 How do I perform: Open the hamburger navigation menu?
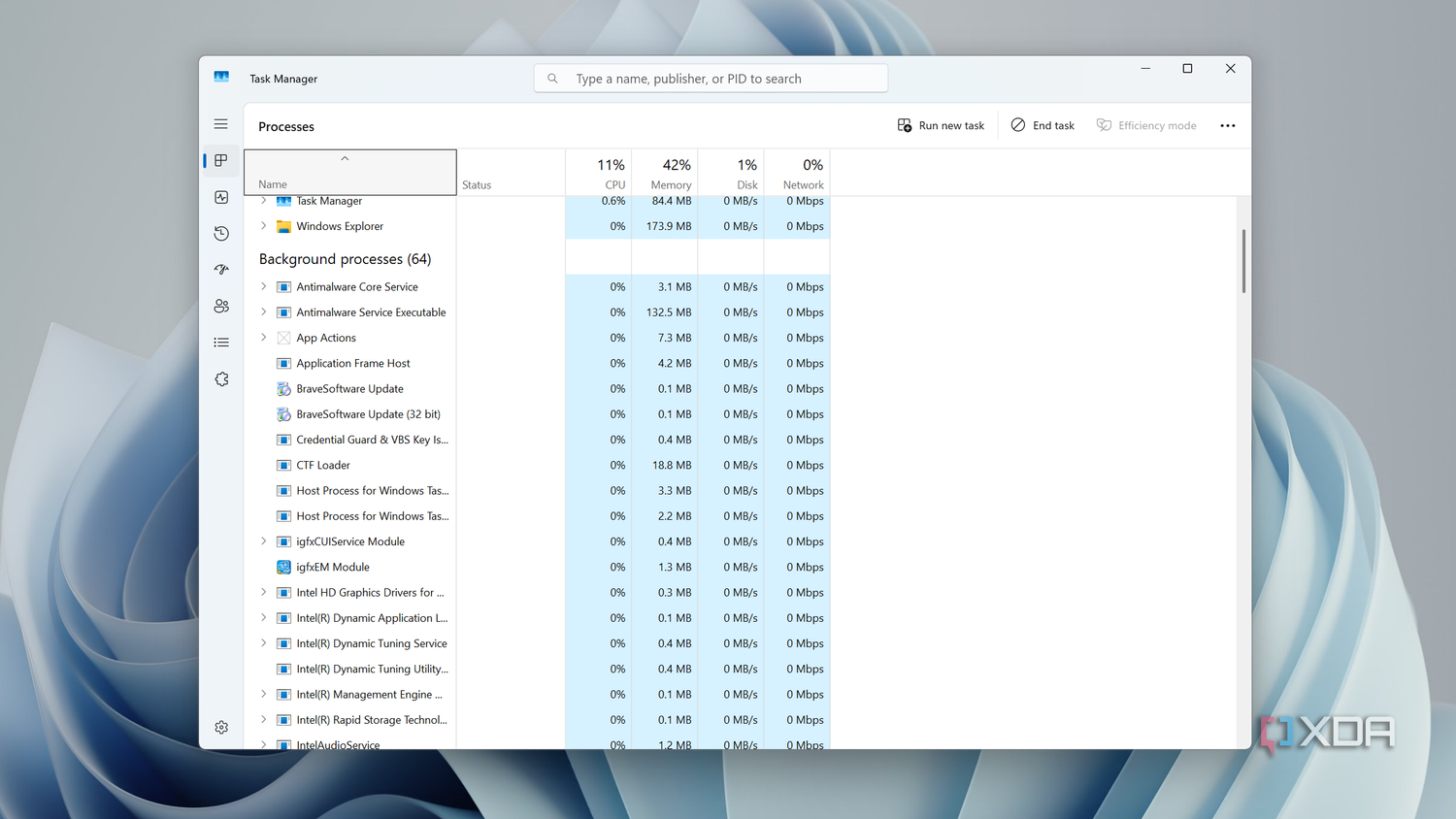click(x=221, y=124)
